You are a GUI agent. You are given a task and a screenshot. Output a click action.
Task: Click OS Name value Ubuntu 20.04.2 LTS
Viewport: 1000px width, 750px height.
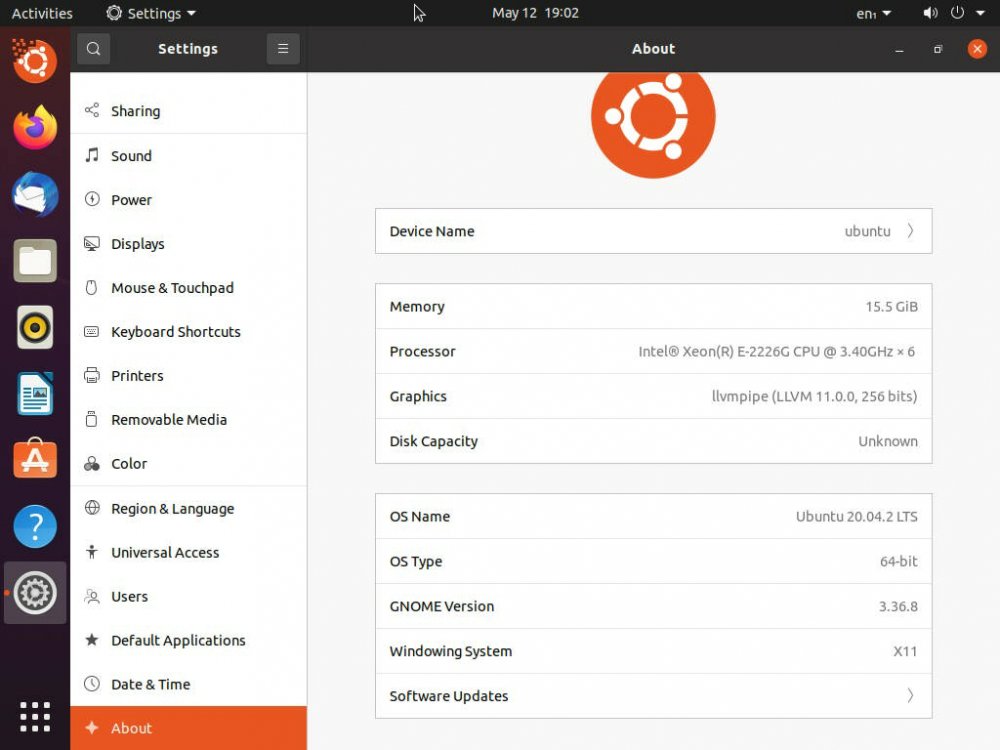tap(857, 516)
